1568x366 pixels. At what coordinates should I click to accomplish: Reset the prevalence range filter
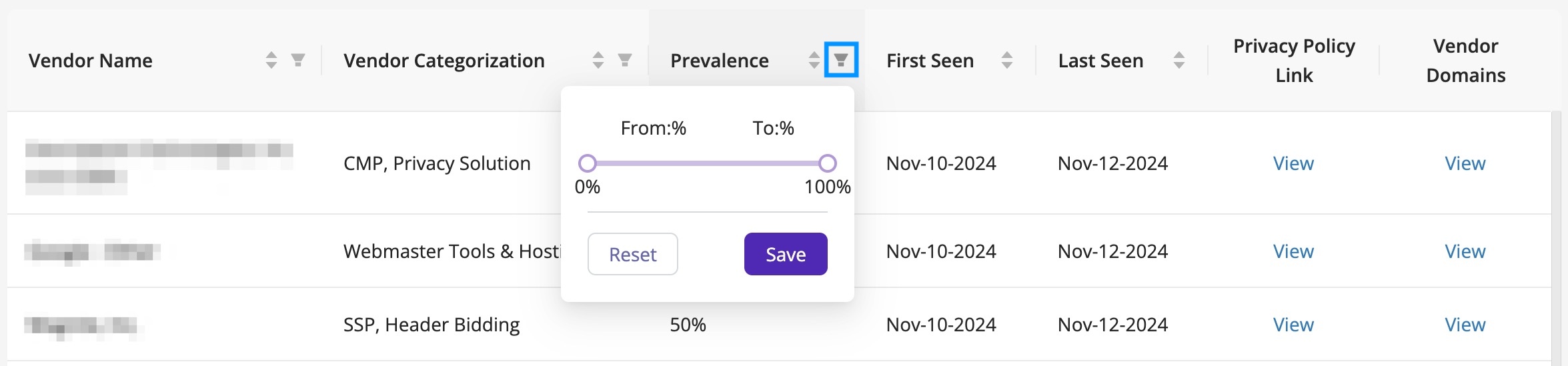pos(632,254)
